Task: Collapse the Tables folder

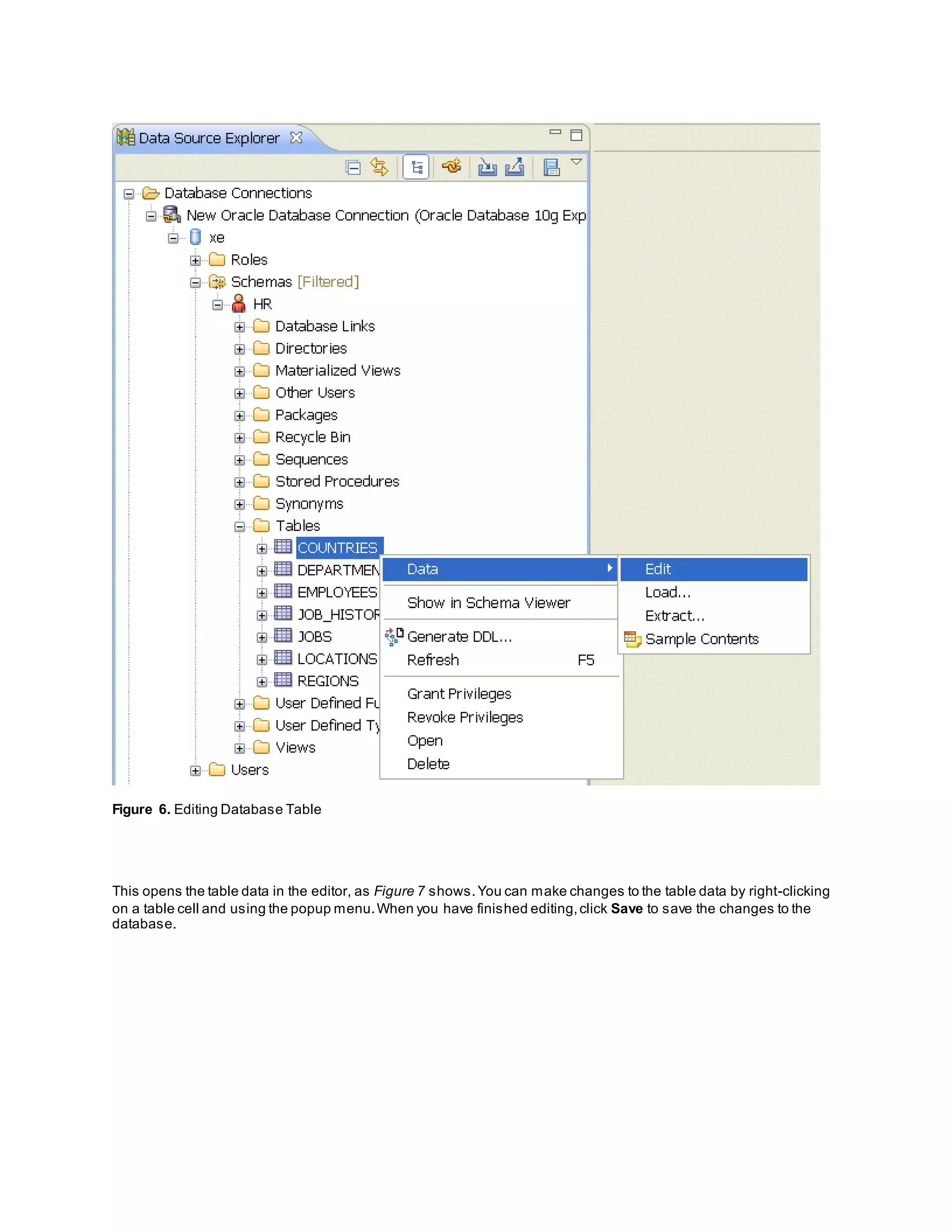Action: [x=240, y=527]
